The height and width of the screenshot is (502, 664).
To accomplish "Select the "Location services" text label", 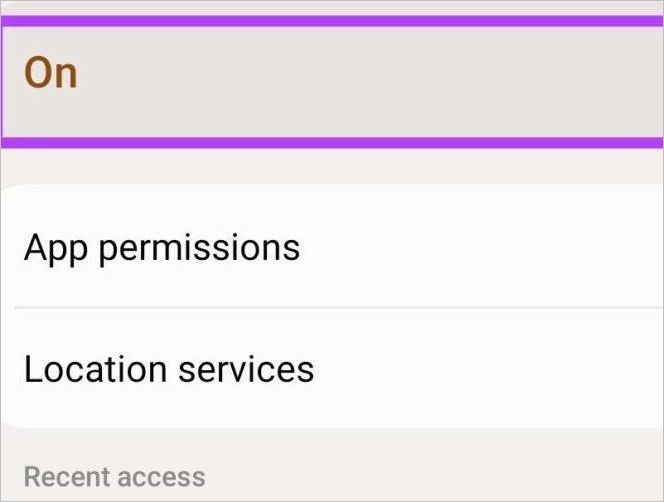I will point(169,369).
